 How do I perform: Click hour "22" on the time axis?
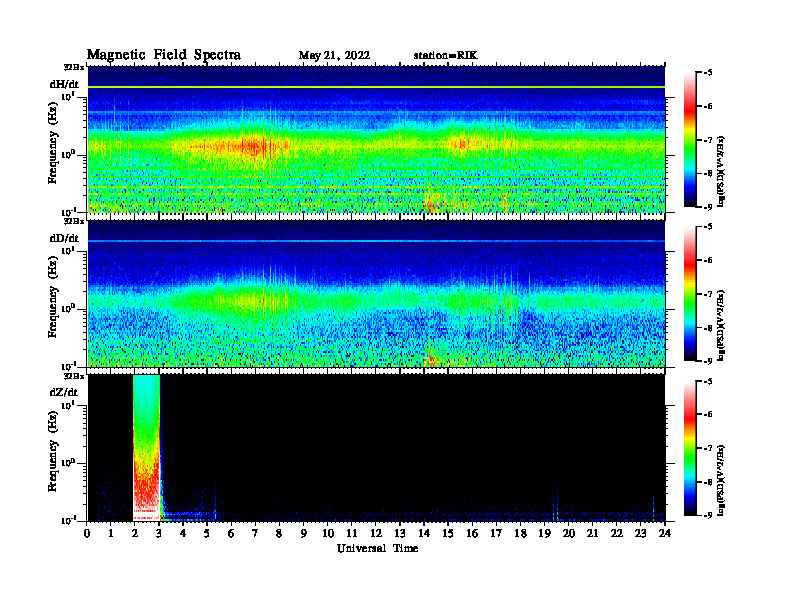click(616, 533)
